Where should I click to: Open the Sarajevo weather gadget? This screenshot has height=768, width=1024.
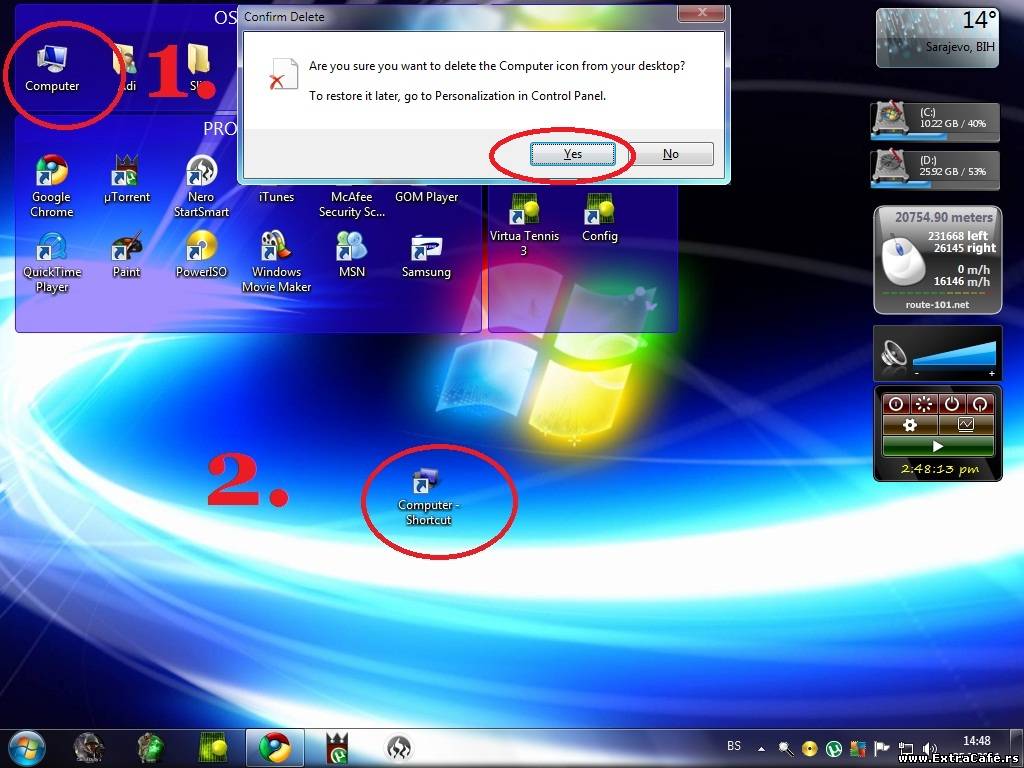(x=937, y=37)
